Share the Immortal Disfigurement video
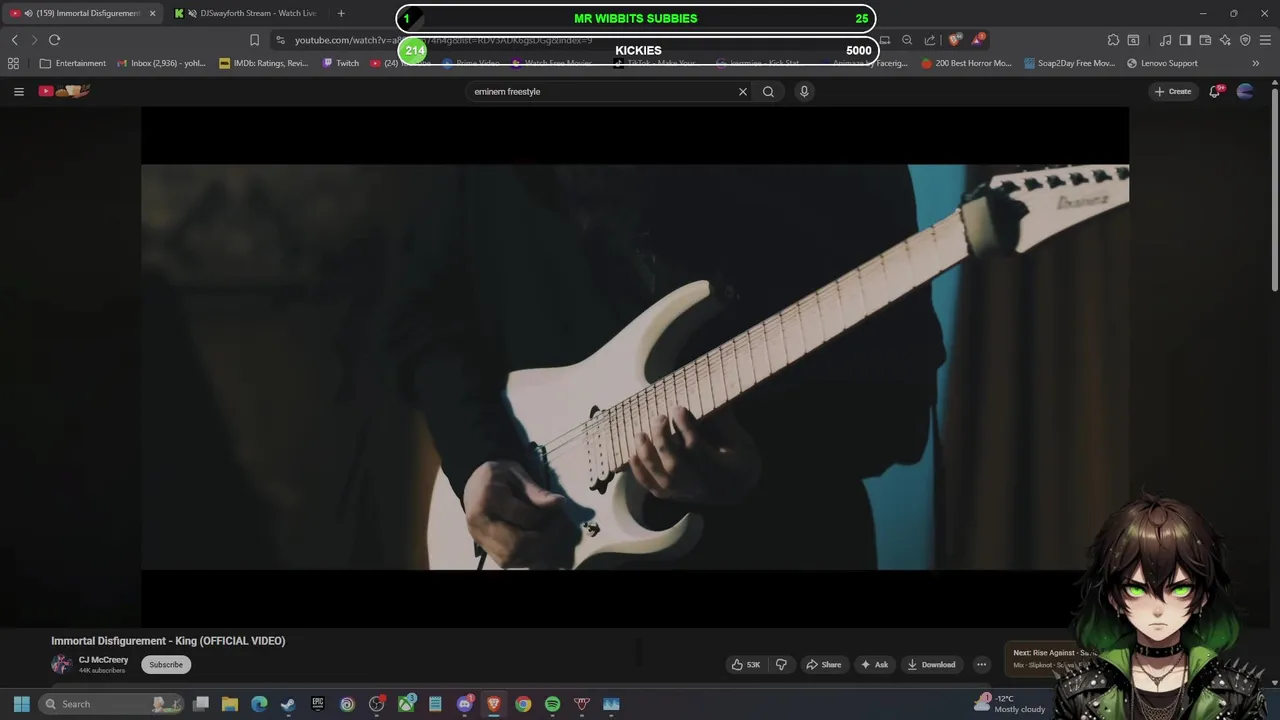The height and width of the screenshot is (720, 1280). tap(824, 664)
